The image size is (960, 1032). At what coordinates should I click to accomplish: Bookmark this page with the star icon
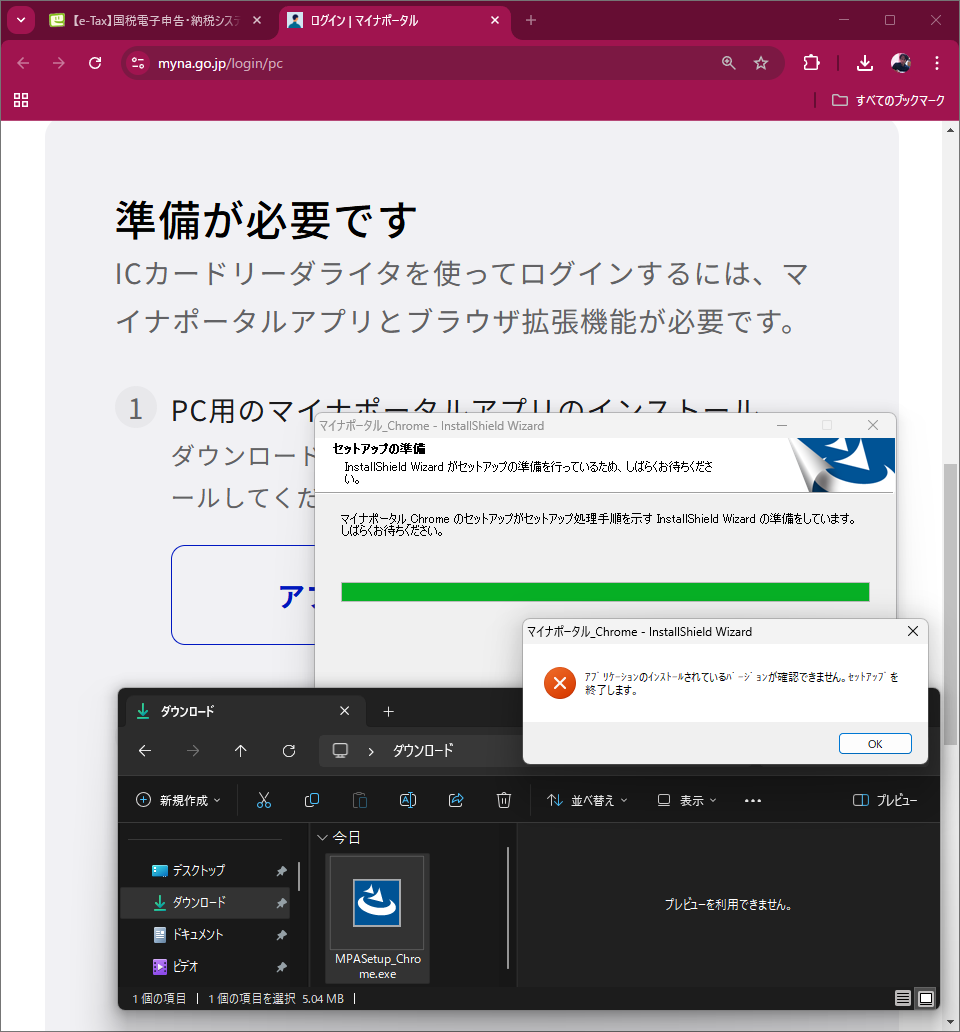(761, 63)
